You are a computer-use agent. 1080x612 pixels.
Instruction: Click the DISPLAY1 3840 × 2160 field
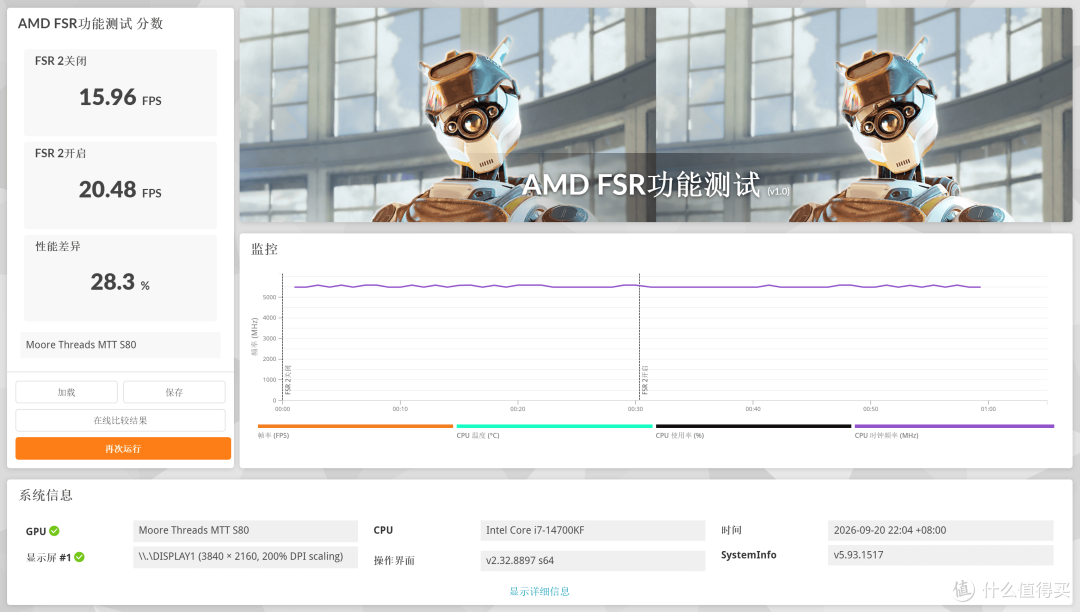(245, 556)
